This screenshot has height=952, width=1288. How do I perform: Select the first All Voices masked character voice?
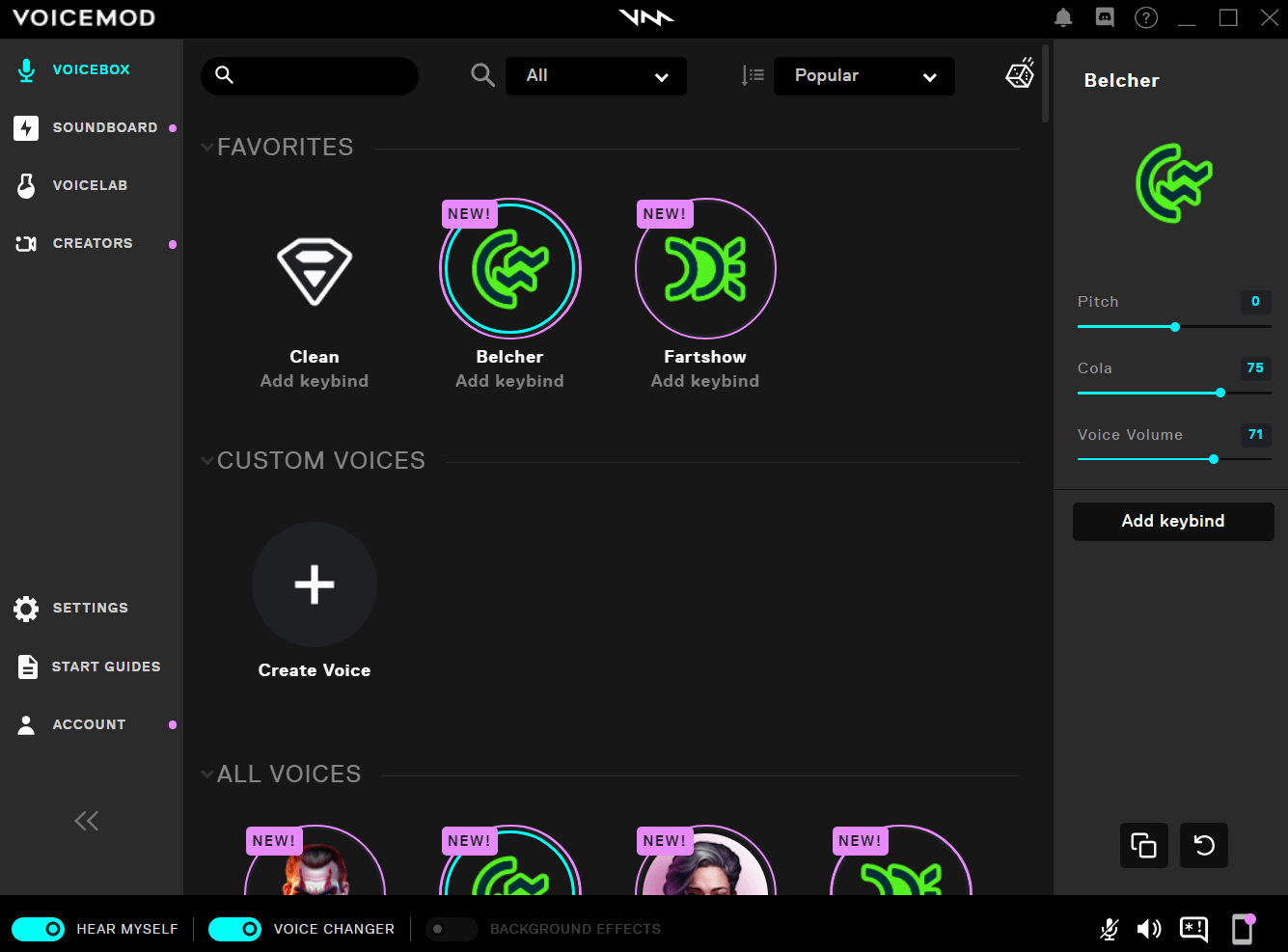315,860
